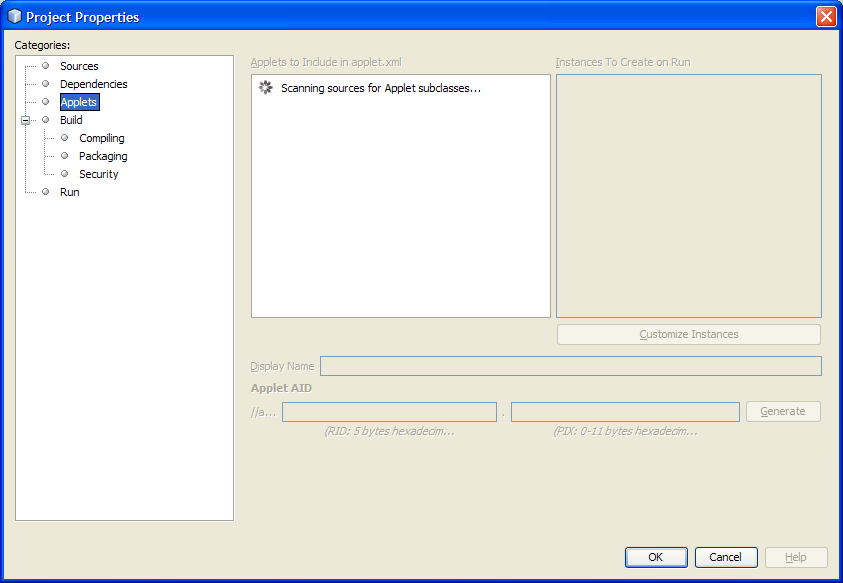Open Help for this dialog
The image size is (843, 583).
pyautogui.click(x=795, y=557)
